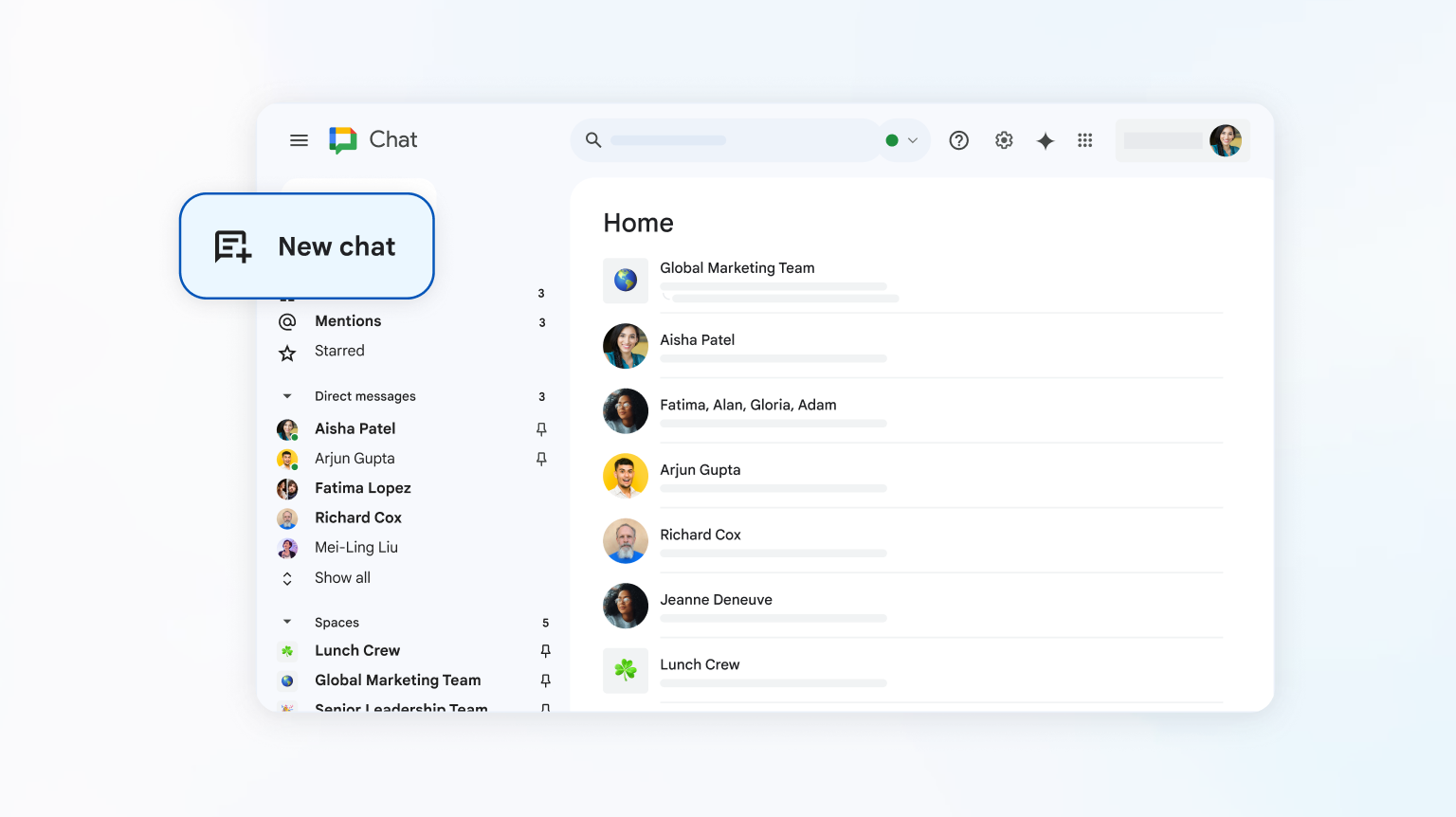This screenshot has height=817, width=1456.
Task: Click Show all direct messages
Action: [x=342, y=578]
